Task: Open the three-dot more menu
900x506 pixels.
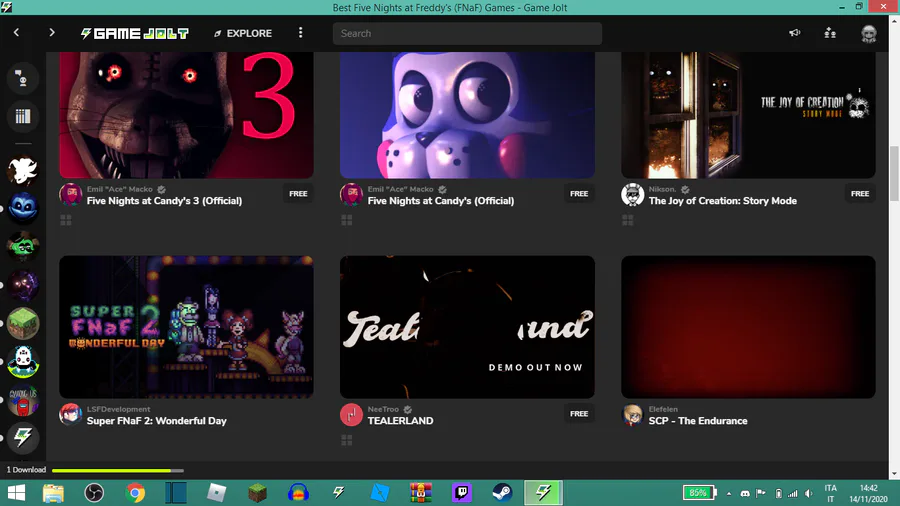Action: click(300, 33)
